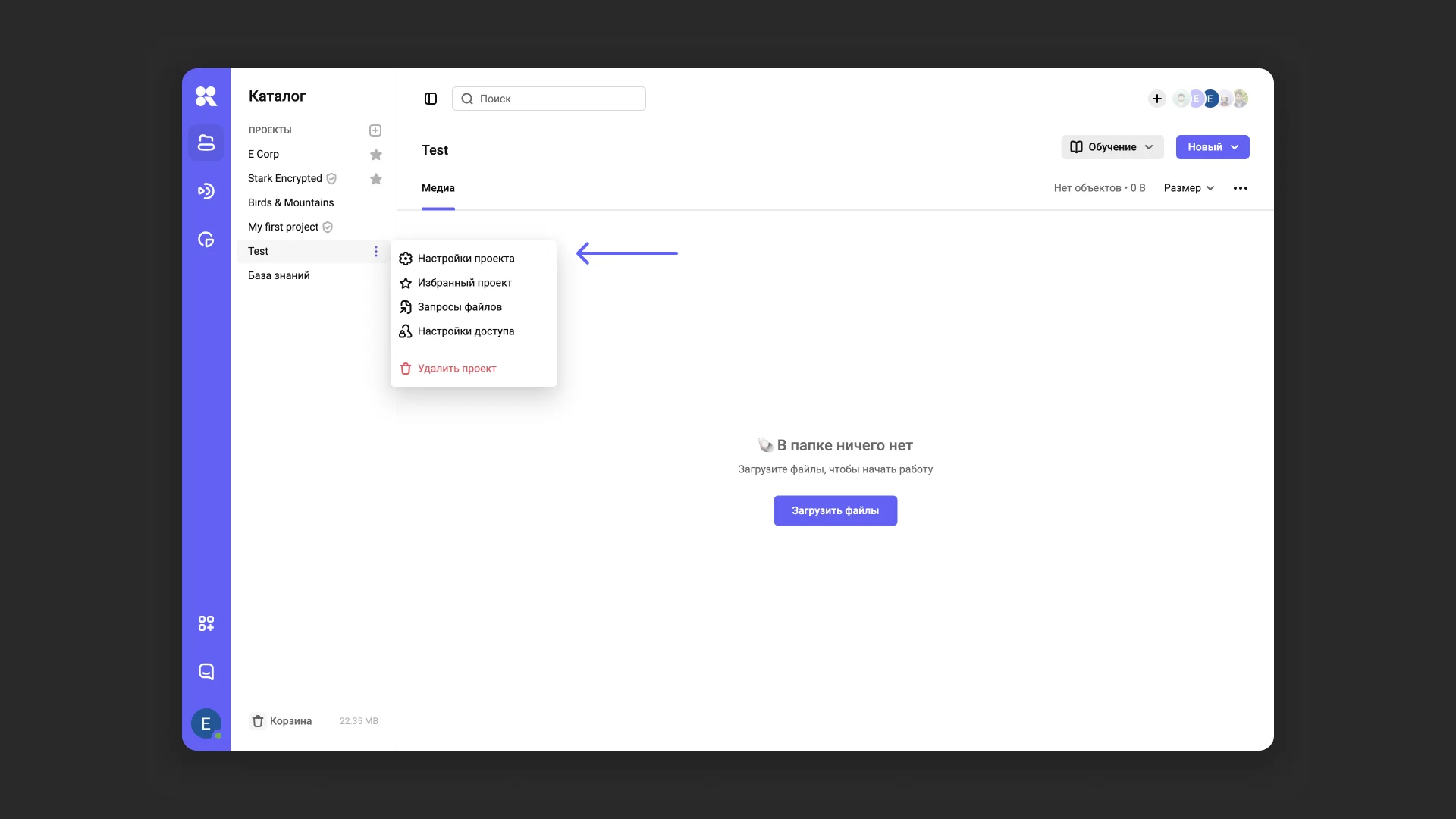The height and width of the screenshot is (819, 1456).
Task: Mark Test as favorite via Избранный проект
Action: click(464, 283)
